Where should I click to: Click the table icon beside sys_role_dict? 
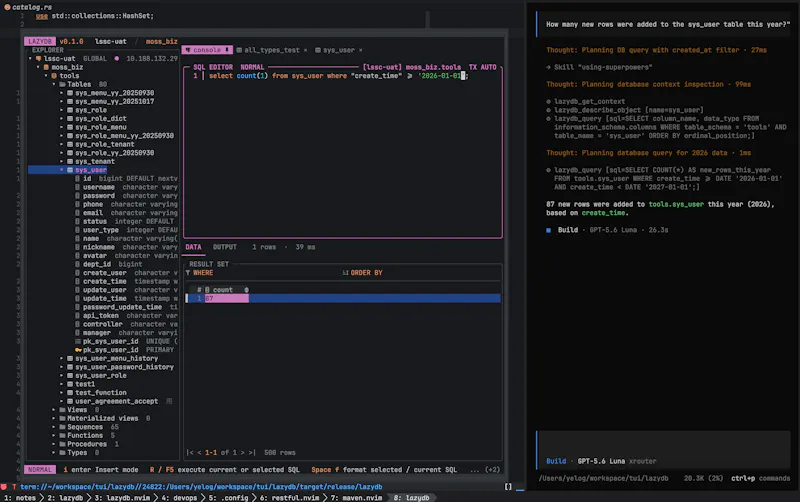[x=70, y=119]
